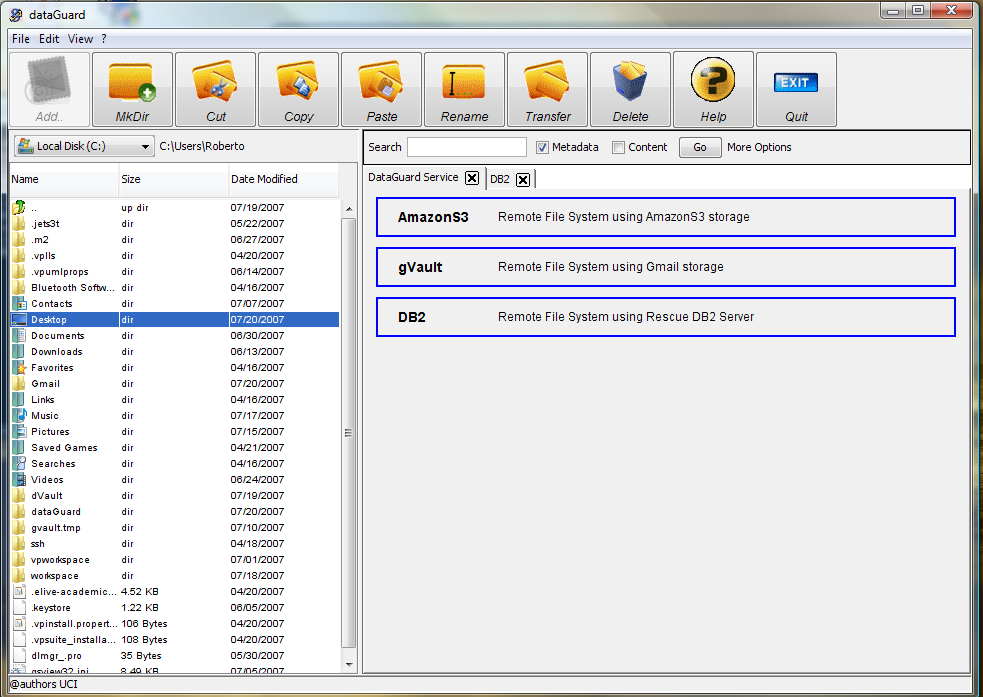Click the Videos folder icon

click(19, 480)
